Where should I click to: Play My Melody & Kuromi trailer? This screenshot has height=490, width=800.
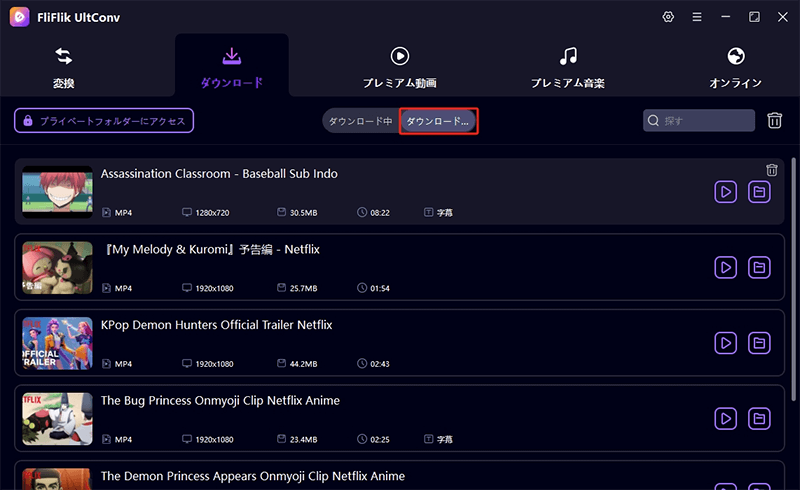[725, 267]
